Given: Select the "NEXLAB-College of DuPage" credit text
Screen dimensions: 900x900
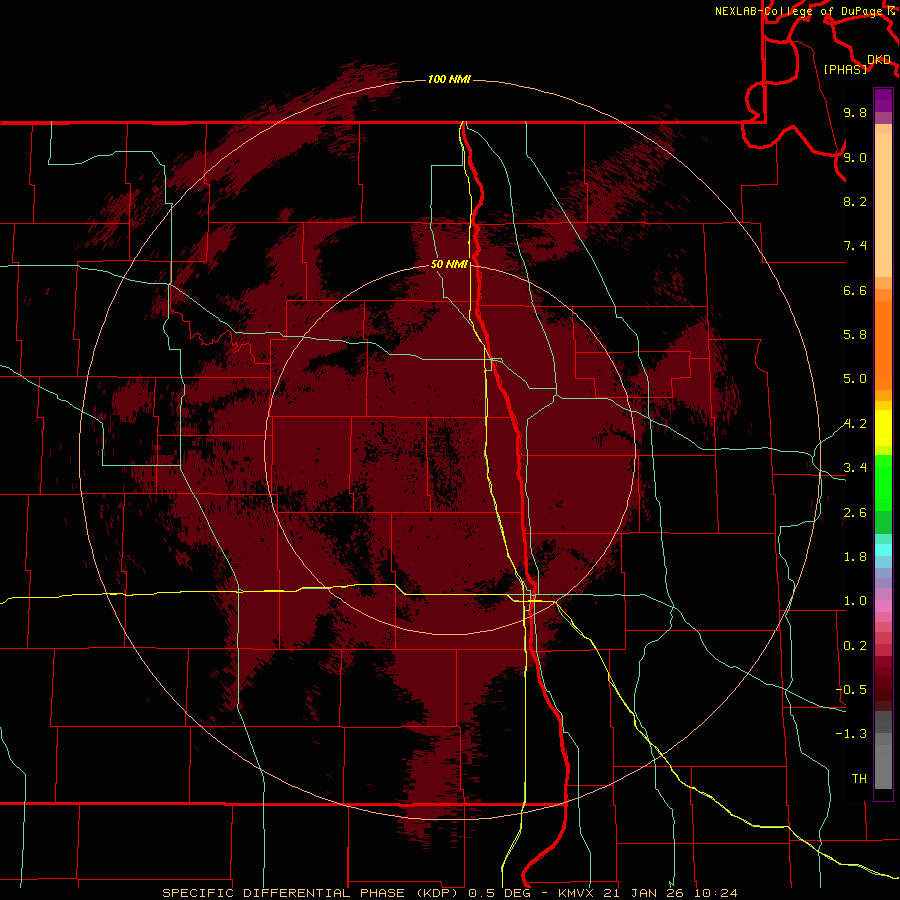Looking at the screenshot, I should click(800, 11).
